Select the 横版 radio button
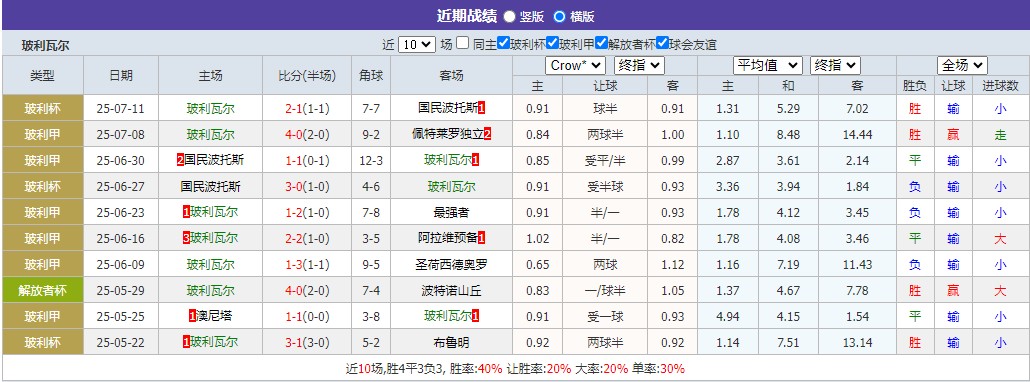Screen dimensions: 1030x382 point(559,16)
